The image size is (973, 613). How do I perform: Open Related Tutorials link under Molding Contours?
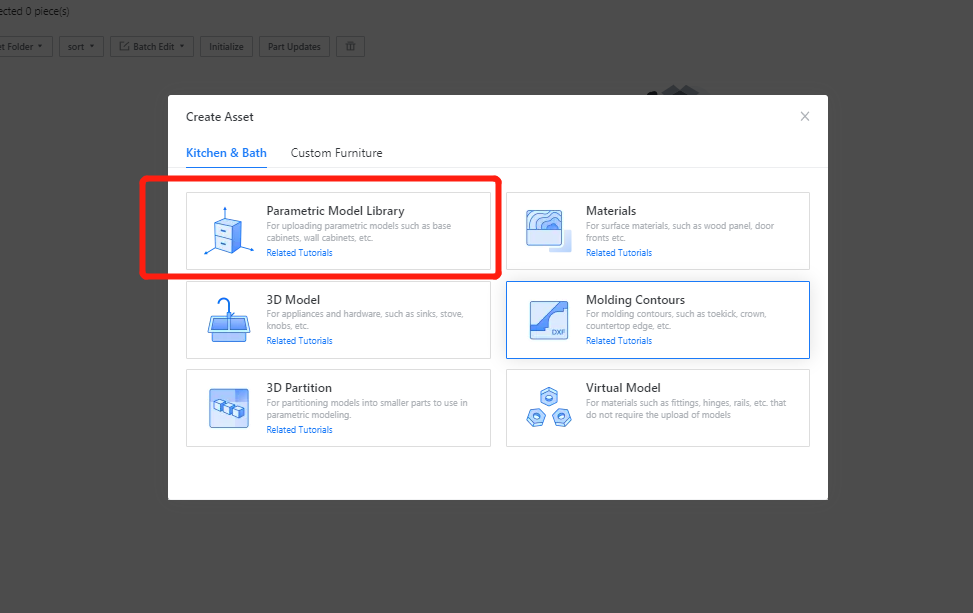coord(618,341)
